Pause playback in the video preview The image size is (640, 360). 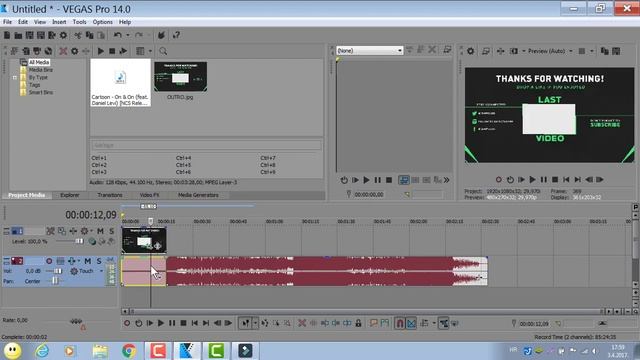pos(544,180)
